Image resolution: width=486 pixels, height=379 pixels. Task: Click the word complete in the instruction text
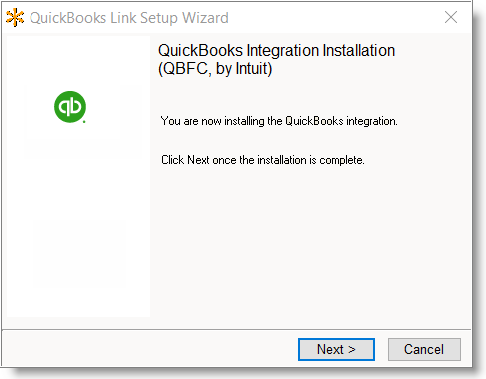click(x=341, y=160)
